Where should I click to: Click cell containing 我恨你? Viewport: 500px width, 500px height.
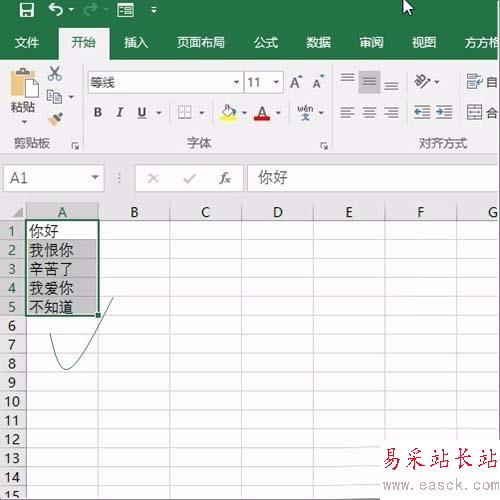click(62, 250)
